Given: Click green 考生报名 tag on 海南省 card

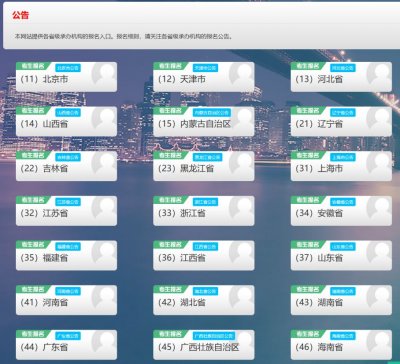Looking at the screenshot, I should (x=307, y=334).
